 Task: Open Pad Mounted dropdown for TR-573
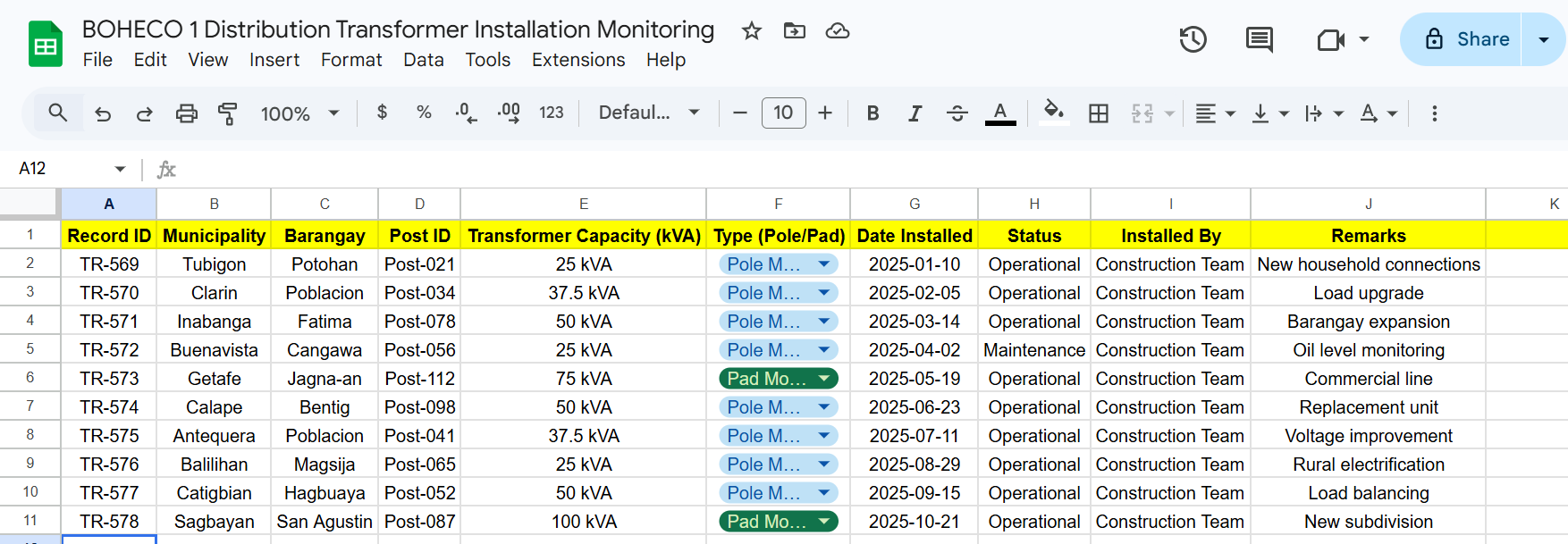coord(824,379)
